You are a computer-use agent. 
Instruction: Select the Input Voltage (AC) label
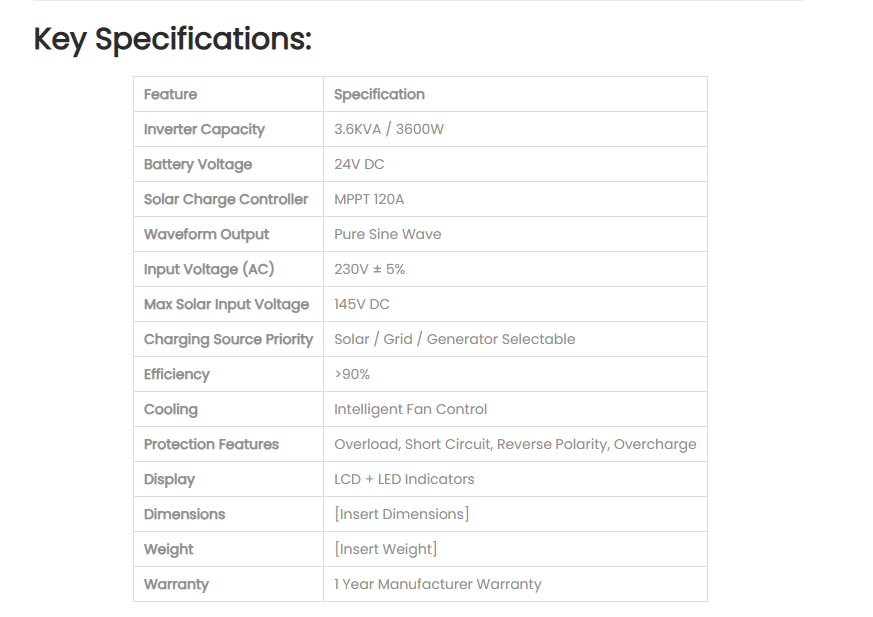point(209,270)
